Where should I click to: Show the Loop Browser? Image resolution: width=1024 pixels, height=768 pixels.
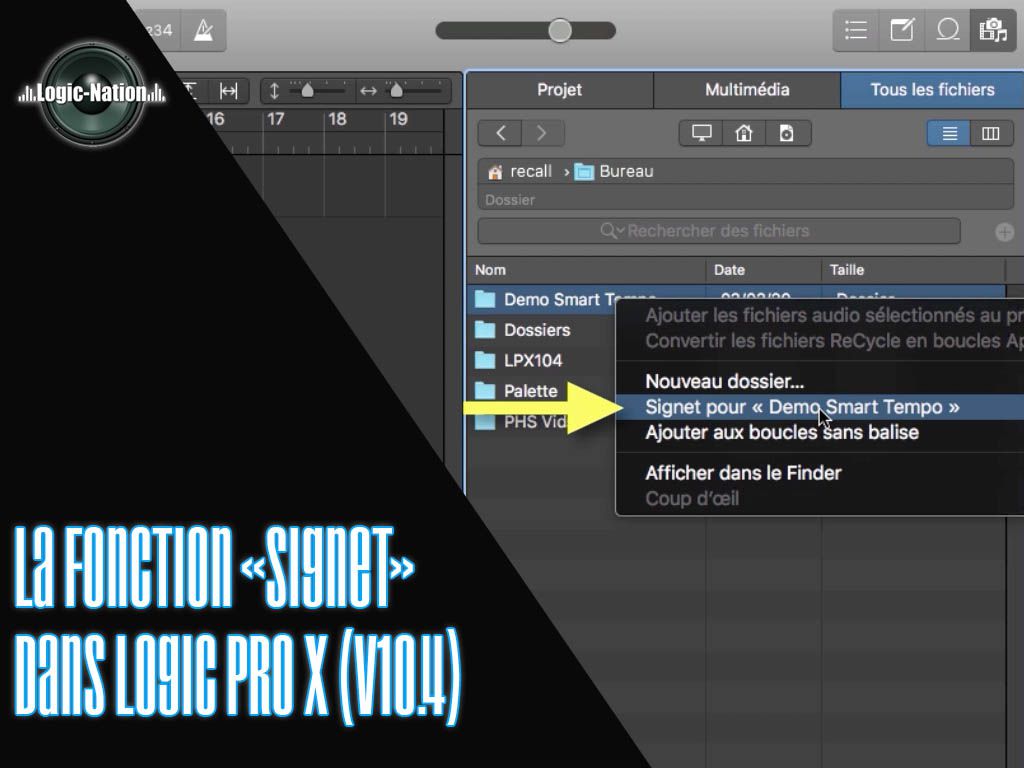coord(947,30)
